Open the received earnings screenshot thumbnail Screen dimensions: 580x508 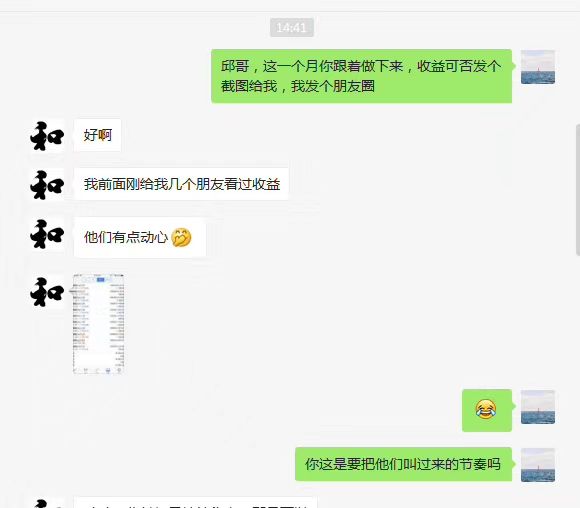tap(98, 324)
